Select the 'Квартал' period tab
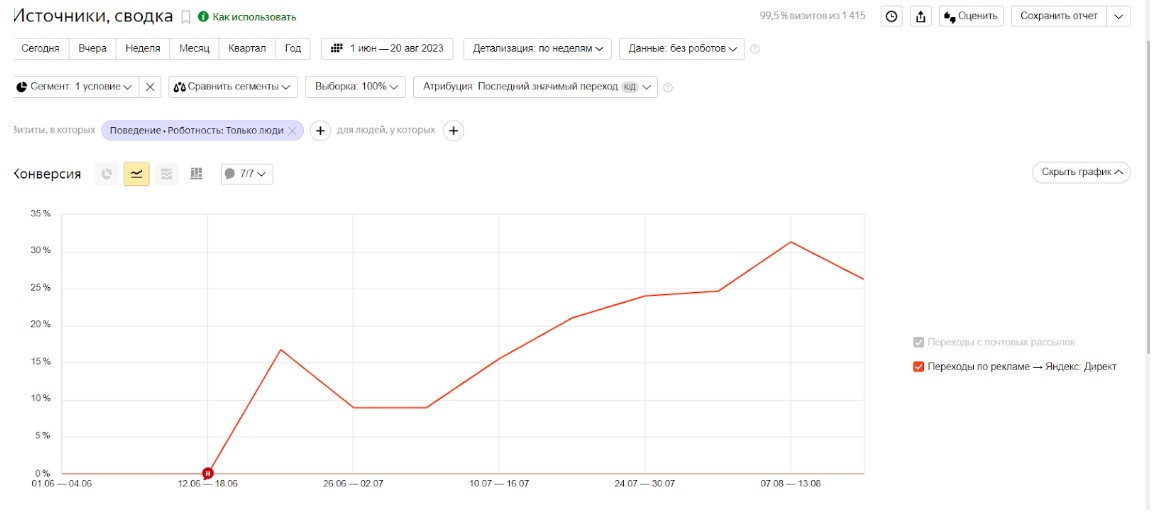 [247, 49]
